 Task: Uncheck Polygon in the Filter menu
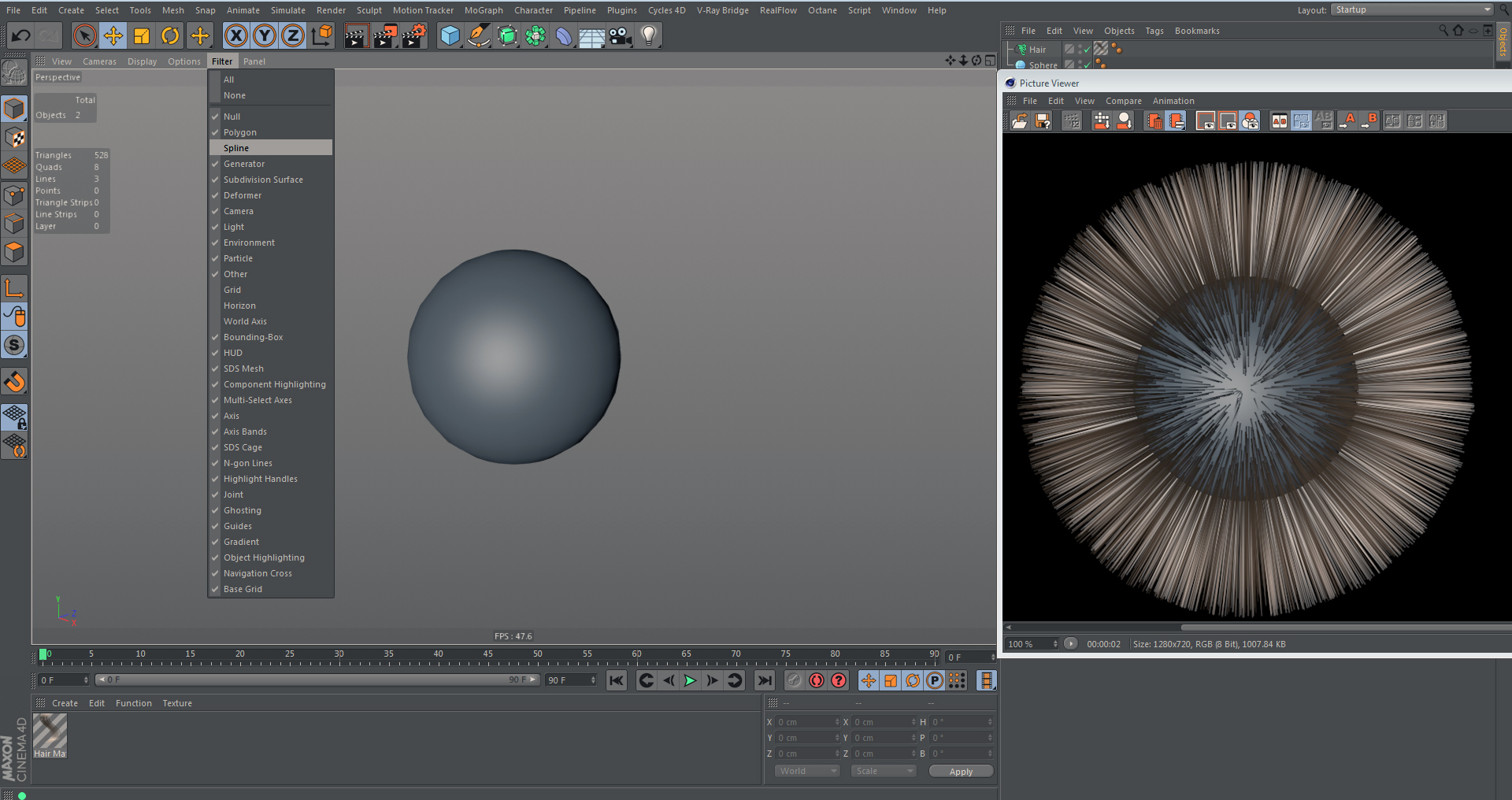point(239,132)
